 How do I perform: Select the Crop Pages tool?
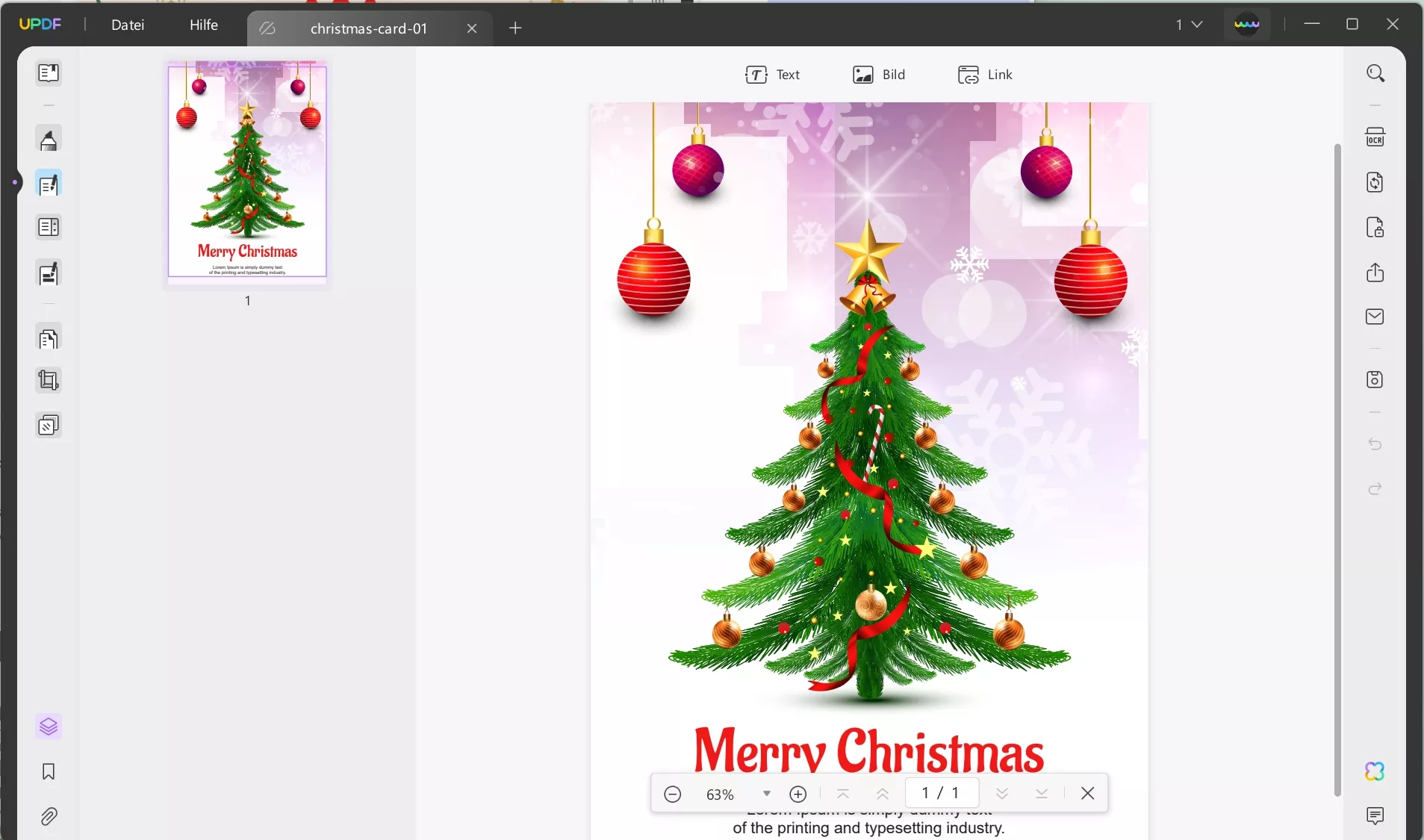49,381
